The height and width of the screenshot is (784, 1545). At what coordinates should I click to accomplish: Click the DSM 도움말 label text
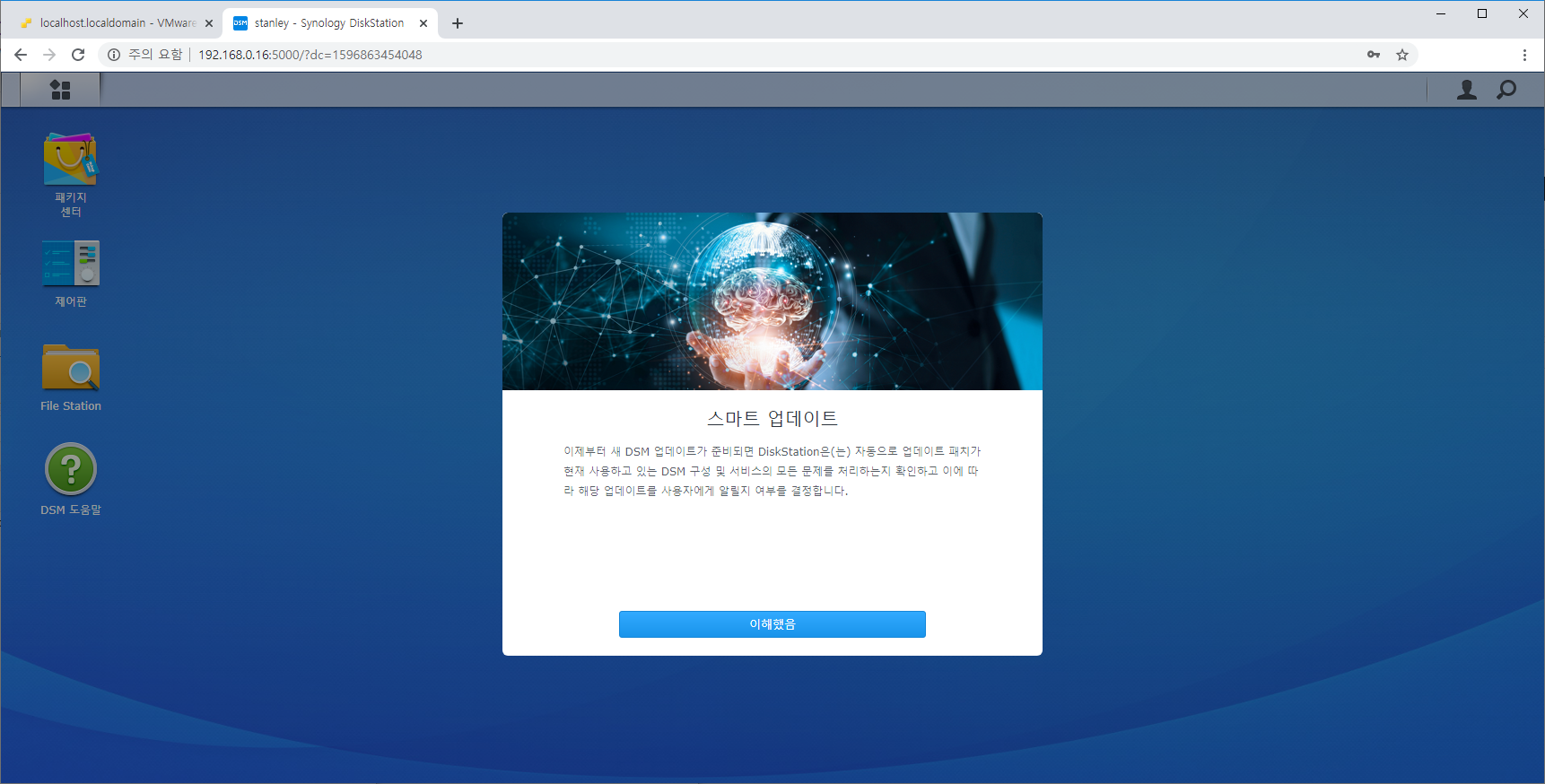coord(71,510)
